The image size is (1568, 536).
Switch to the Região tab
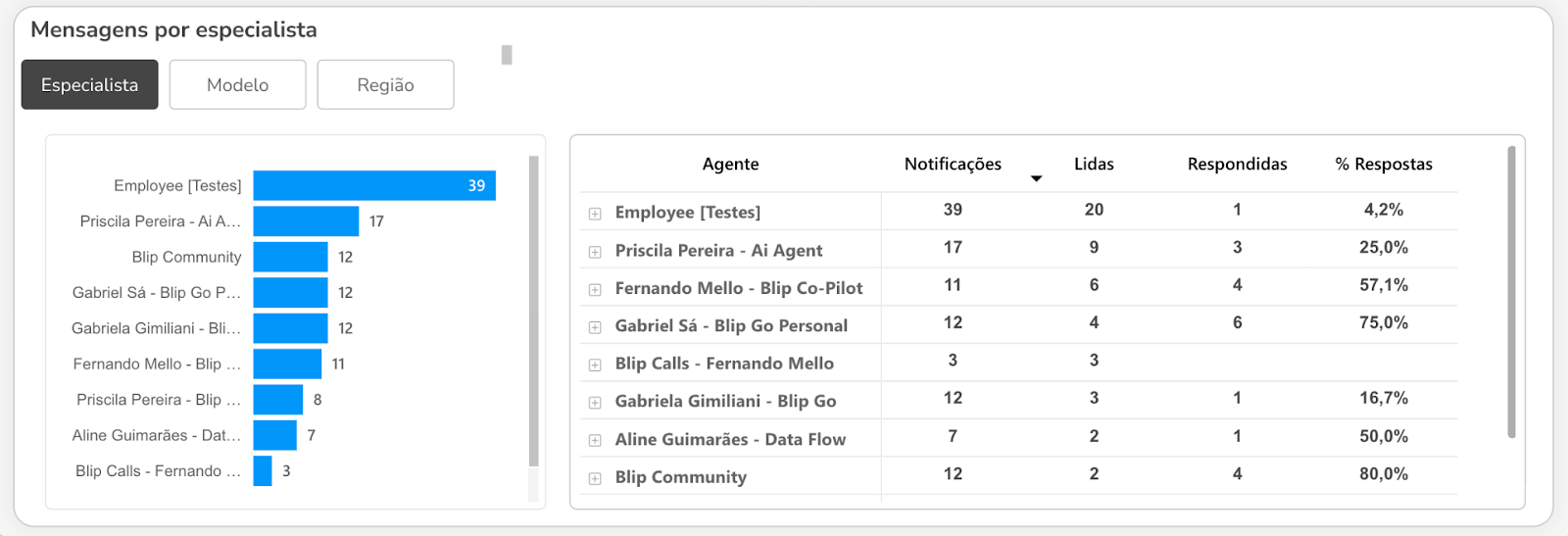(385, 84)
